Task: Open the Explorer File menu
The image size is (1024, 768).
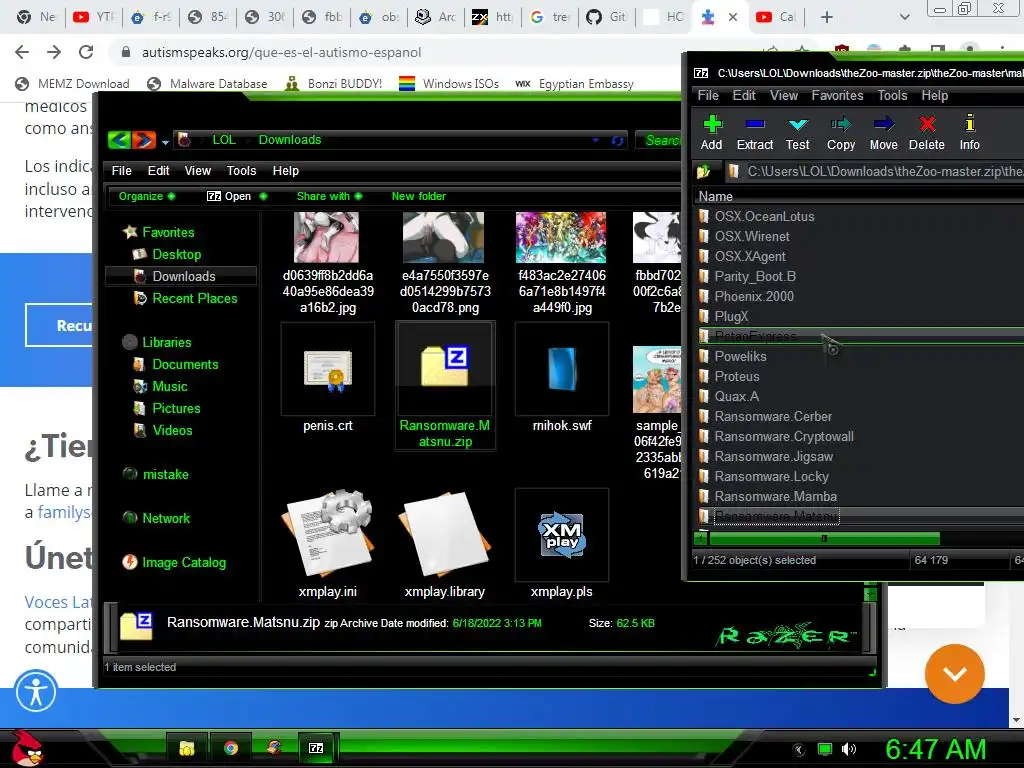Action: (121, 170)
